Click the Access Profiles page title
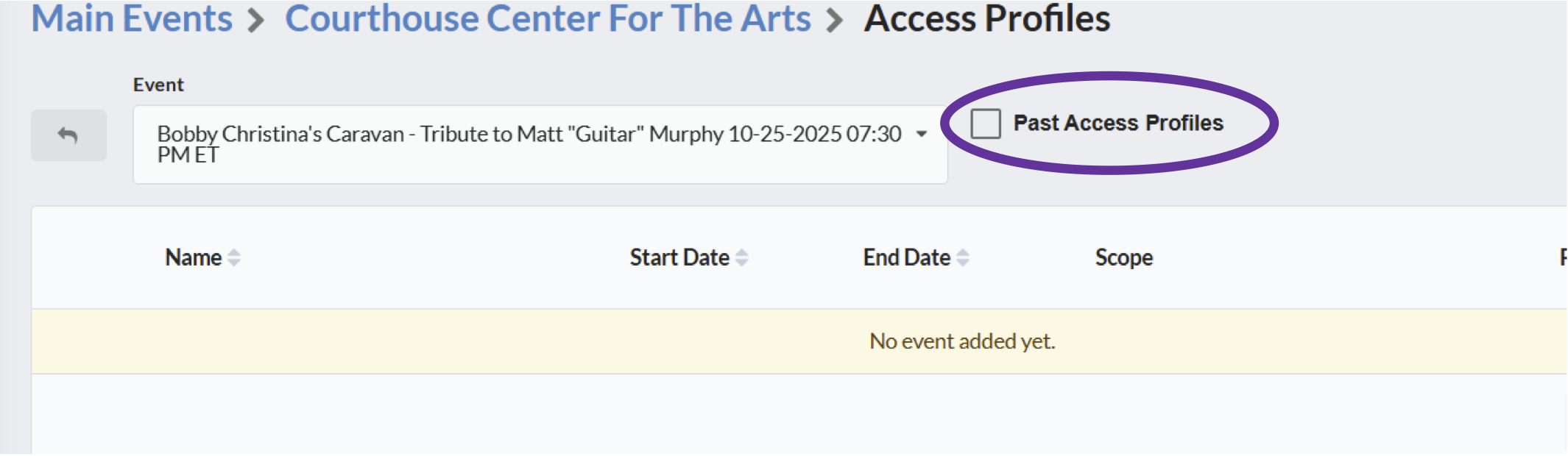 (x=987, y=18)
